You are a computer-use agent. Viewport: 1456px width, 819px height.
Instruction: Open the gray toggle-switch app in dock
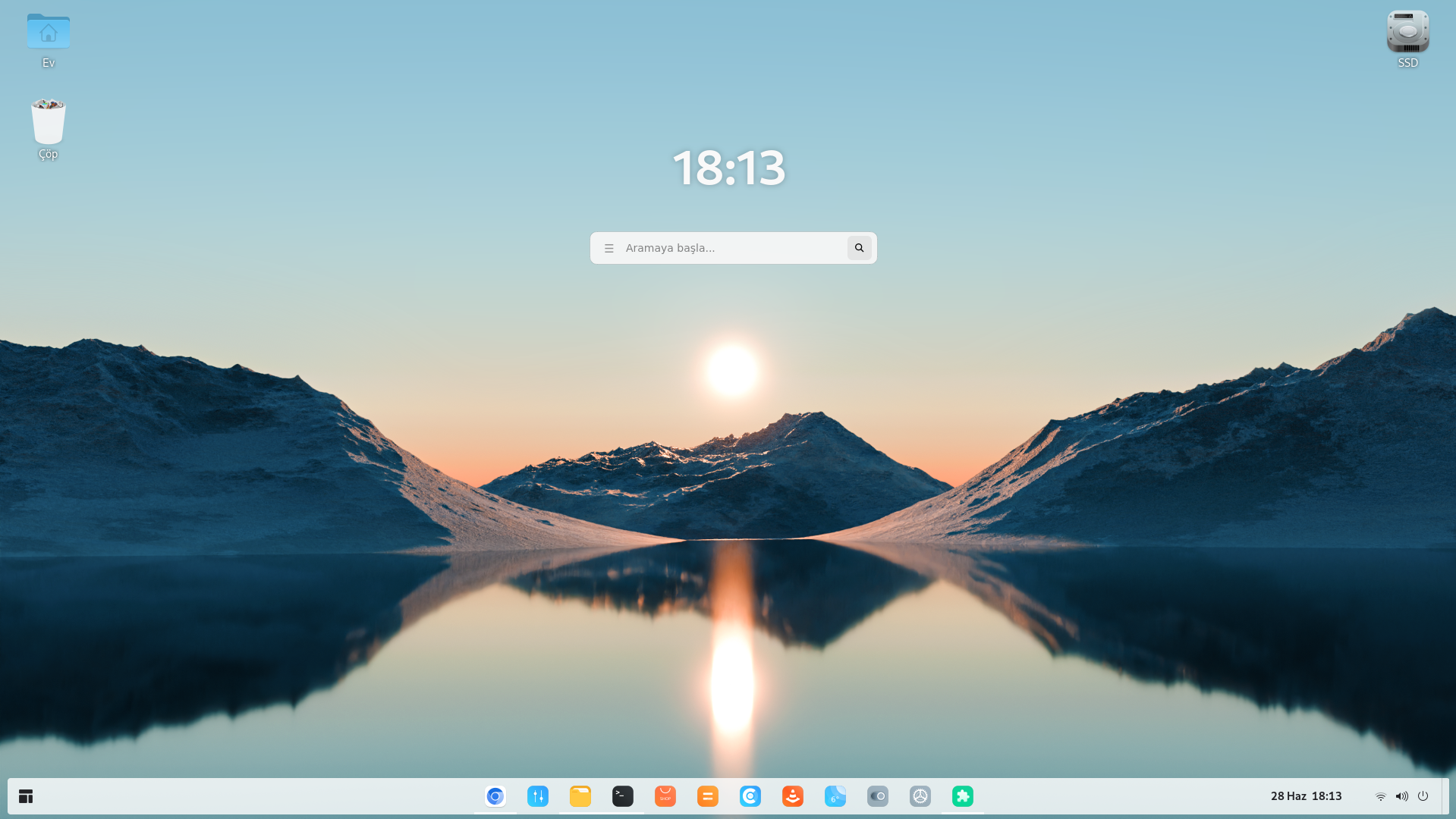(x=878, y=796)
